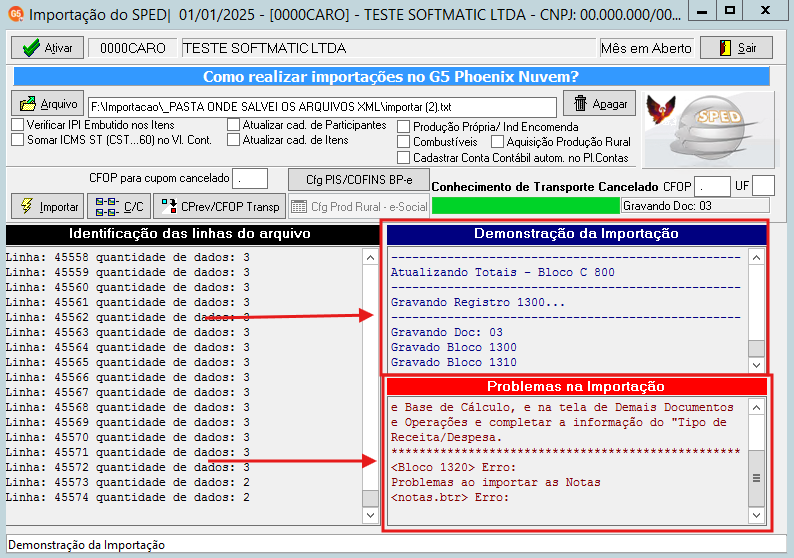
Task: Click the 'Gravando Doc: 03' progress status
Action: [695, 206]
